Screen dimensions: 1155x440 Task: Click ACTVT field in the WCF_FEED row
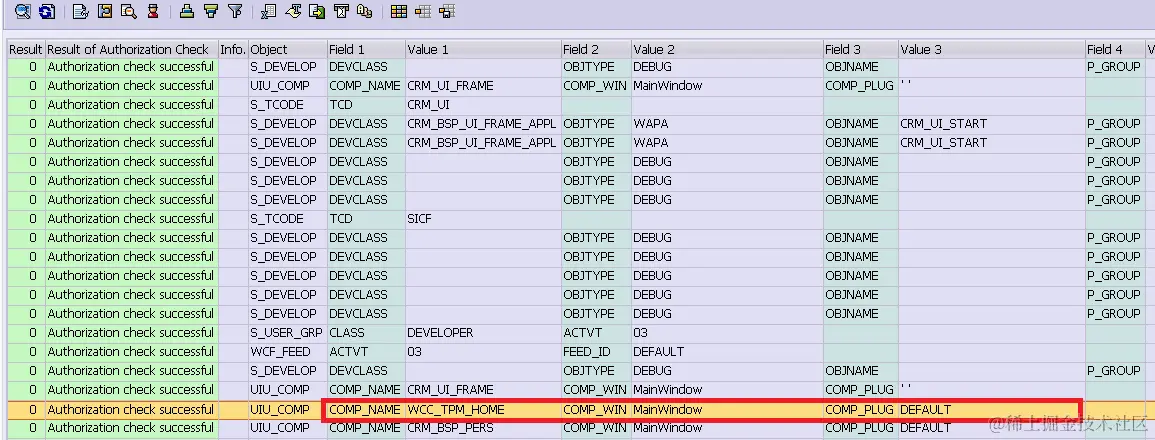pyautogui.click(x=366, y=352)
